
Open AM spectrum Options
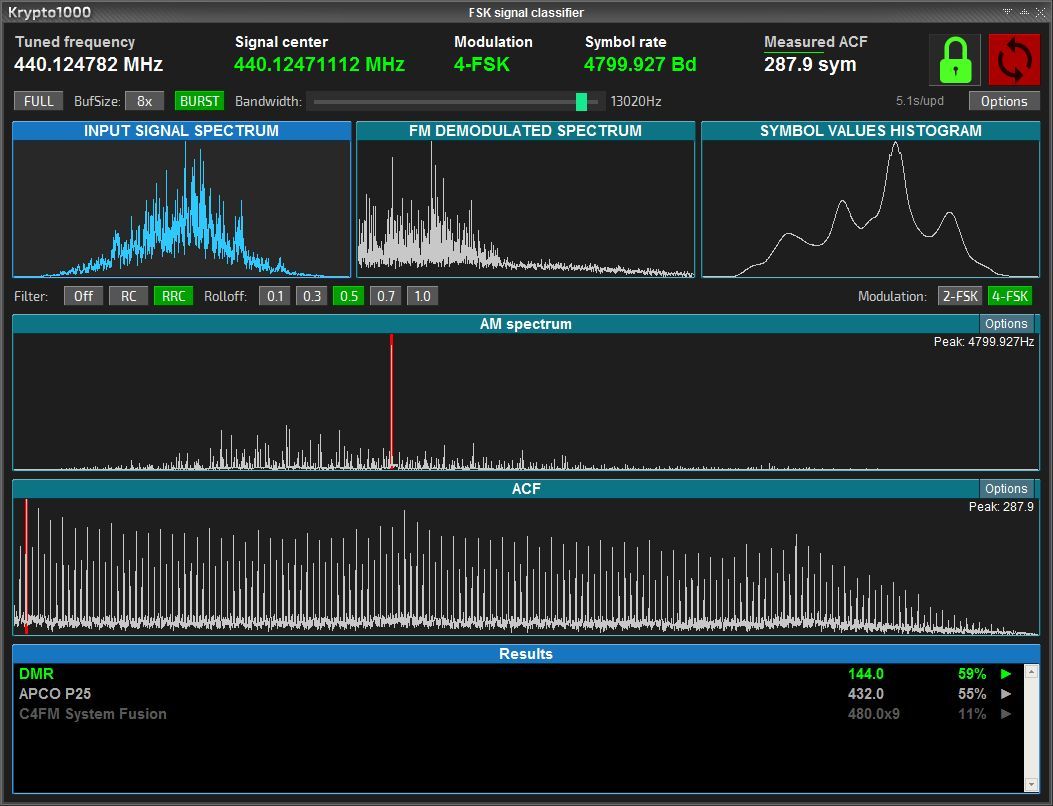pos(1006,324)
